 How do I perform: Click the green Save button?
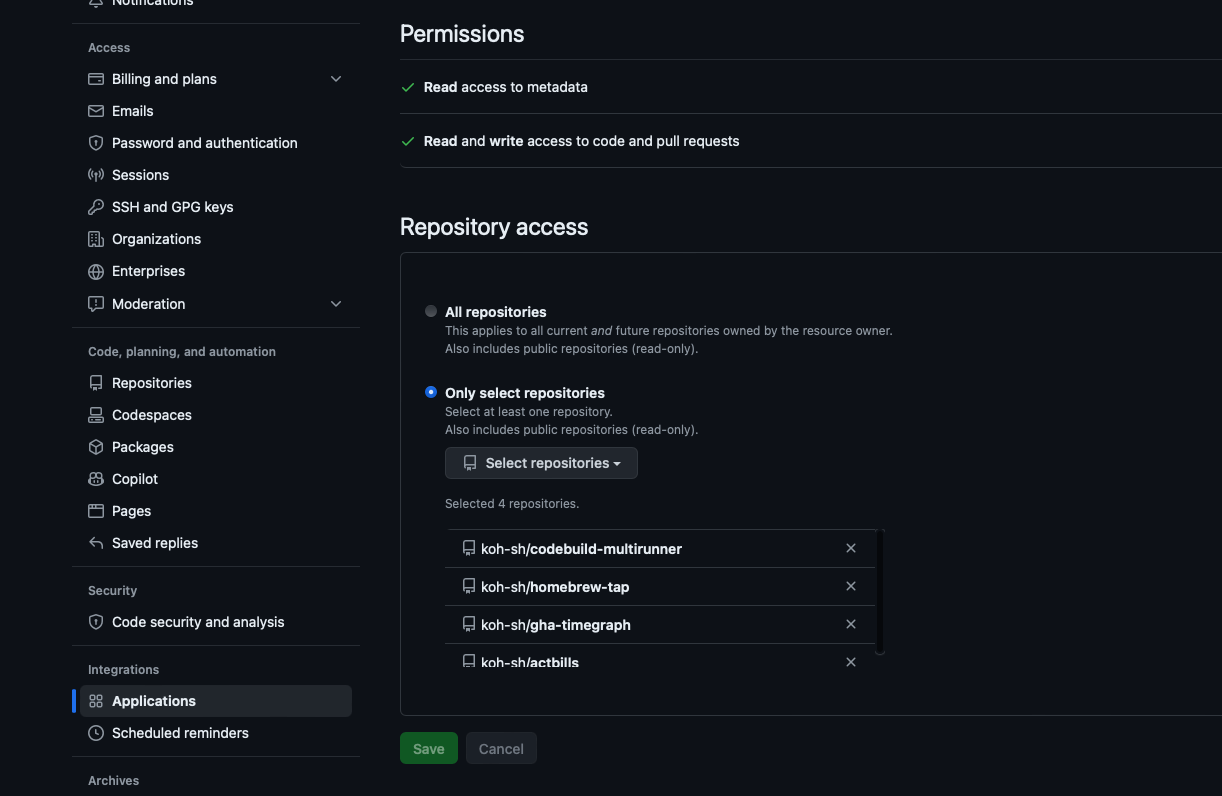tap(429, 748)
